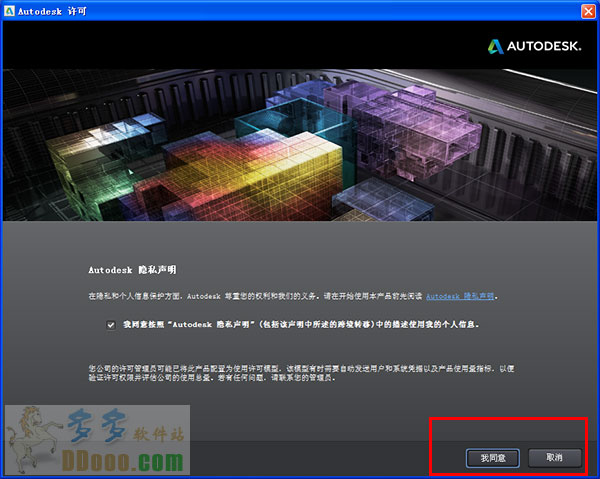Image resolution: width=600 pixels, height=479 pixels.
Task: Open the Autodesk 隐私声明 hyperlink
Action: tap(460, 297)
